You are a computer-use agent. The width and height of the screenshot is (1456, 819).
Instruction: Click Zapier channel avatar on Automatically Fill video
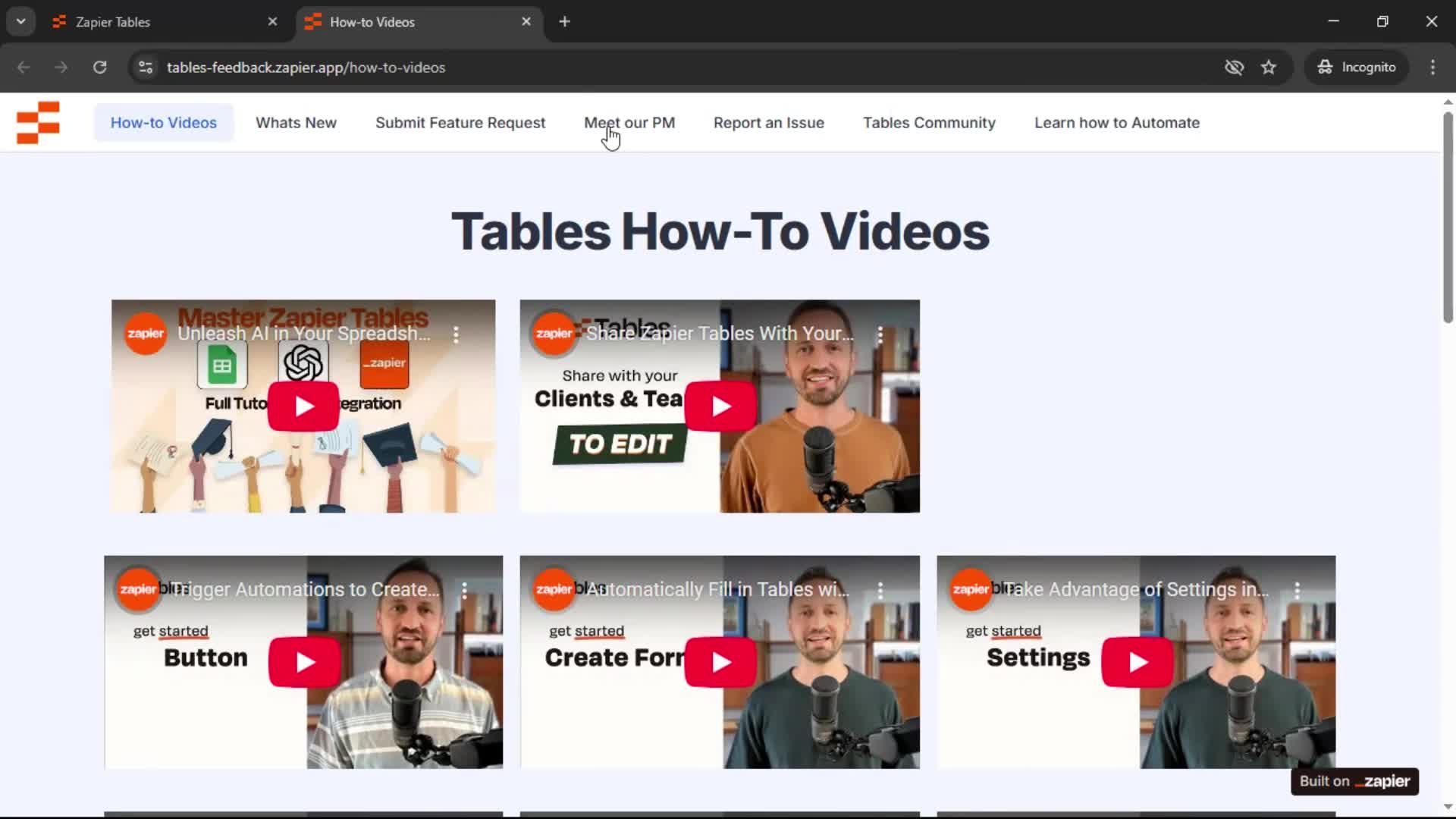pyautogui.click(x=554, y=589)
